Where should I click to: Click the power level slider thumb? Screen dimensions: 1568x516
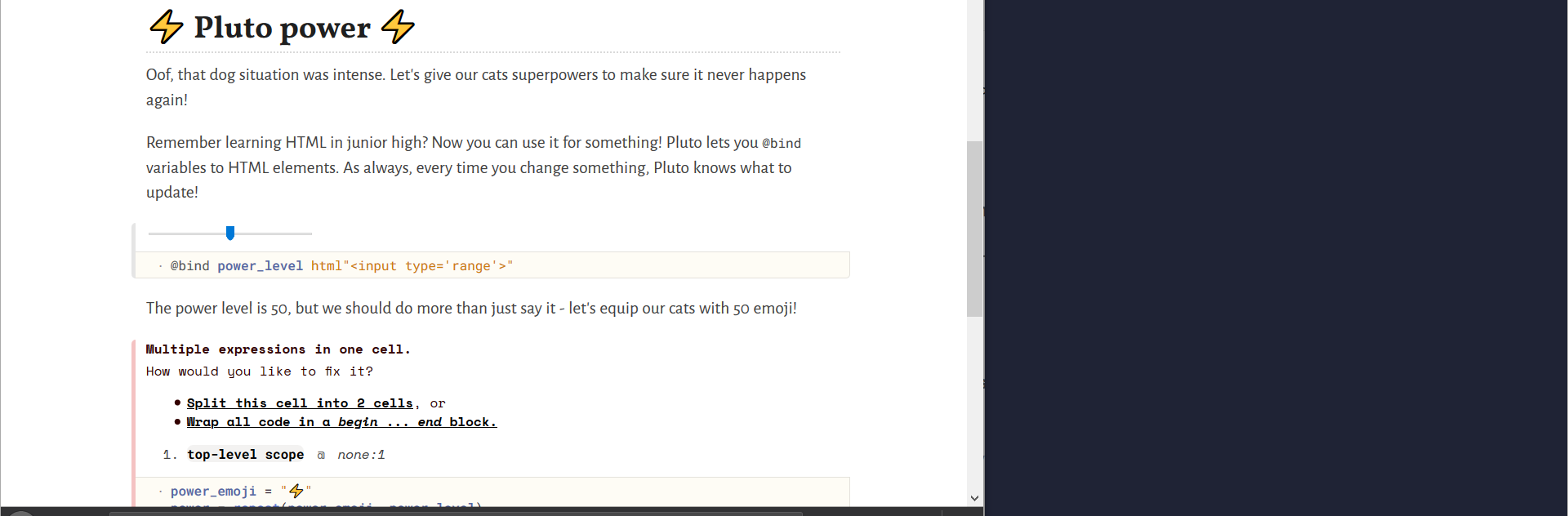[x=230, y=234]
